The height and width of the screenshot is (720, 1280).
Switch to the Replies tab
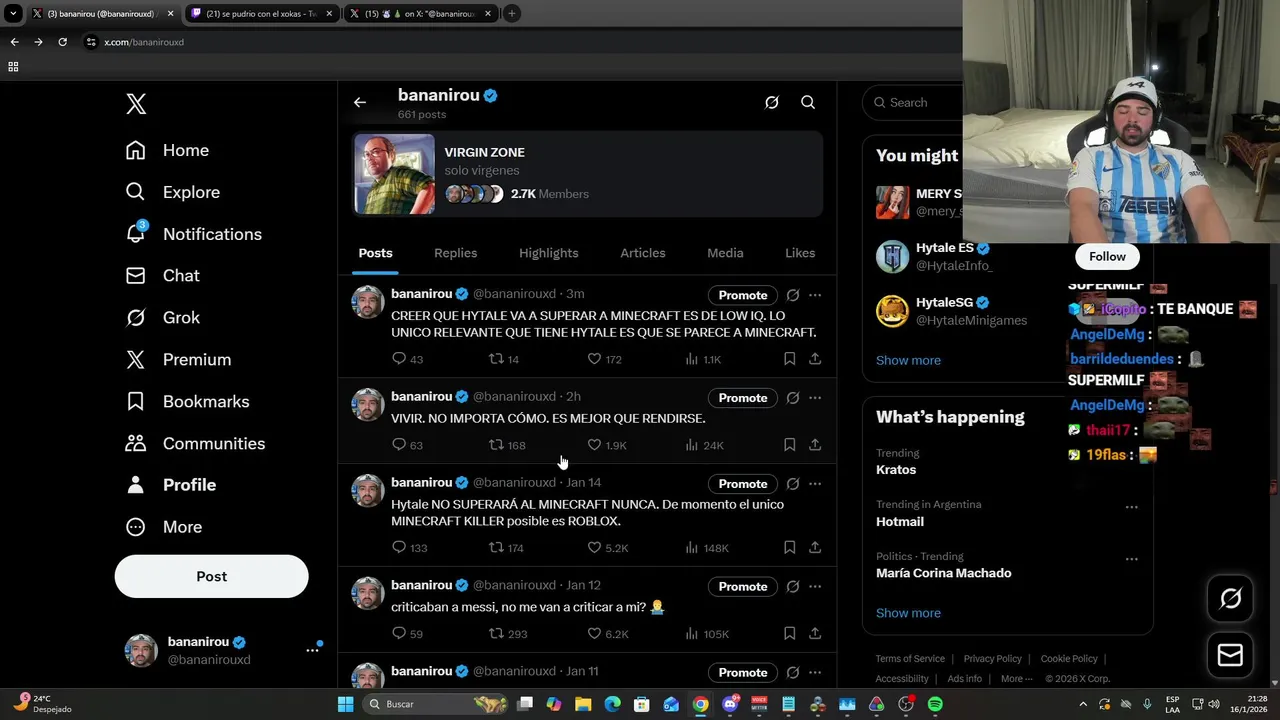click(455, 253)
